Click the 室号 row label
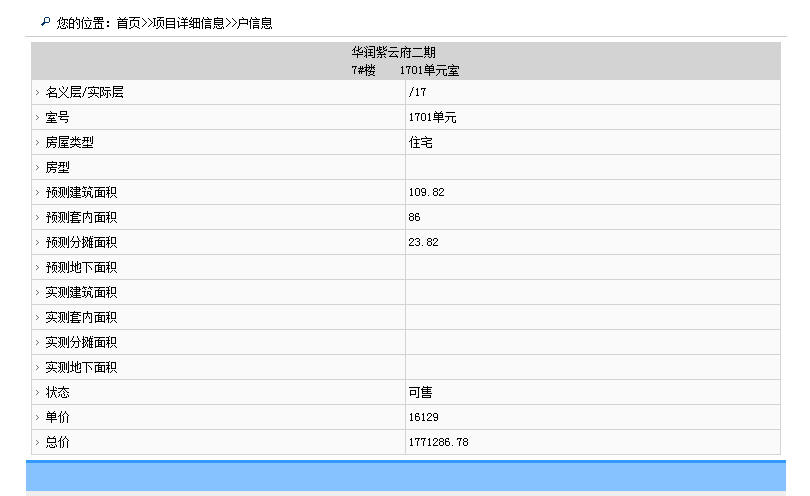Image resolution: width=810 pixels, height=496 pixels. (57, 117)
